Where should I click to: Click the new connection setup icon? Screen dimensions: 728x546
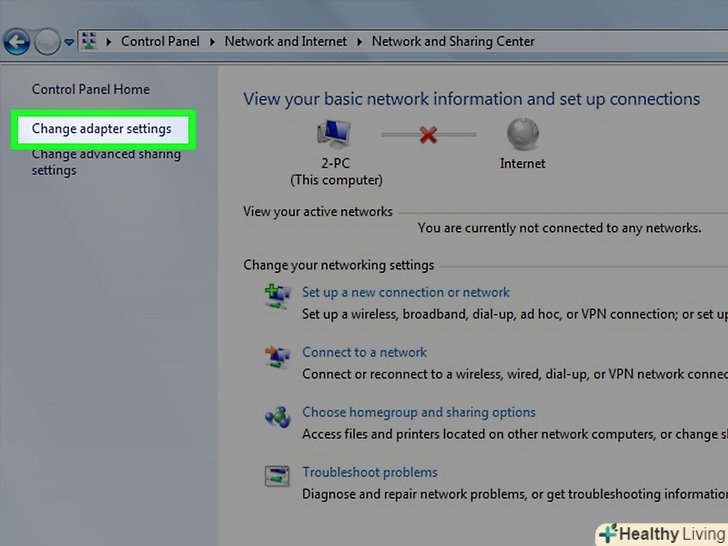coord(278,297)
